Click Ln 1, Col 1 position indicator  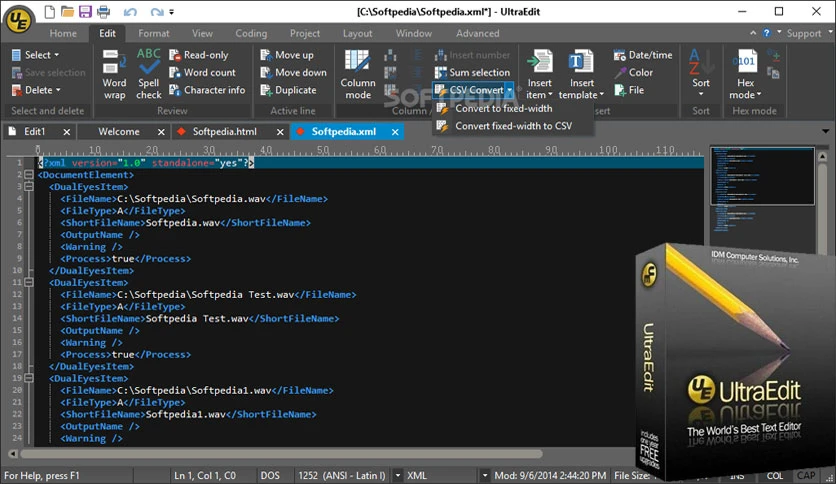point(205,475)
